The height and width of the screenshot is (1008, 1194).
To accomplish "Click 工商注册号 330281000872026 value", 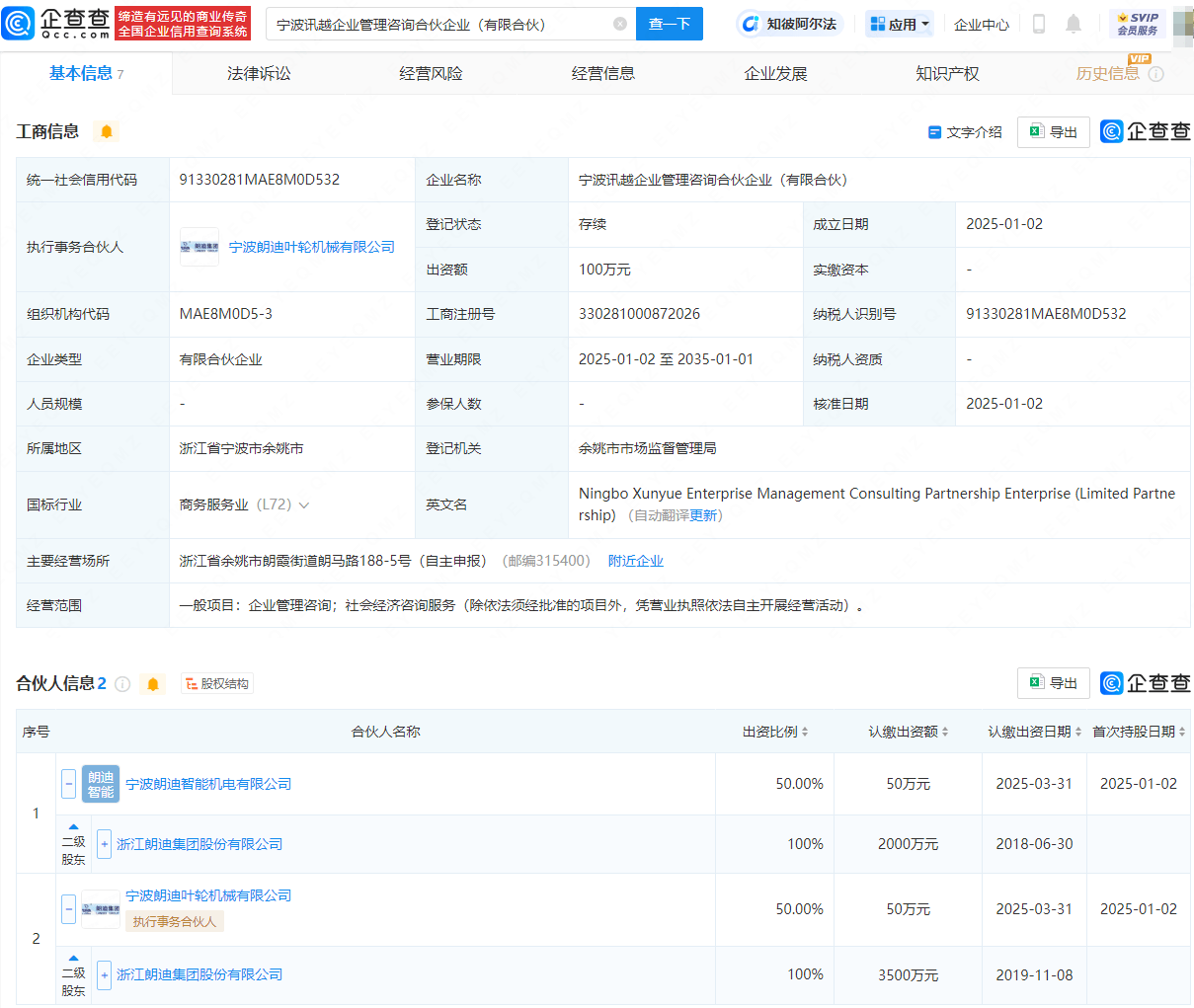I will tap(639, 314).
